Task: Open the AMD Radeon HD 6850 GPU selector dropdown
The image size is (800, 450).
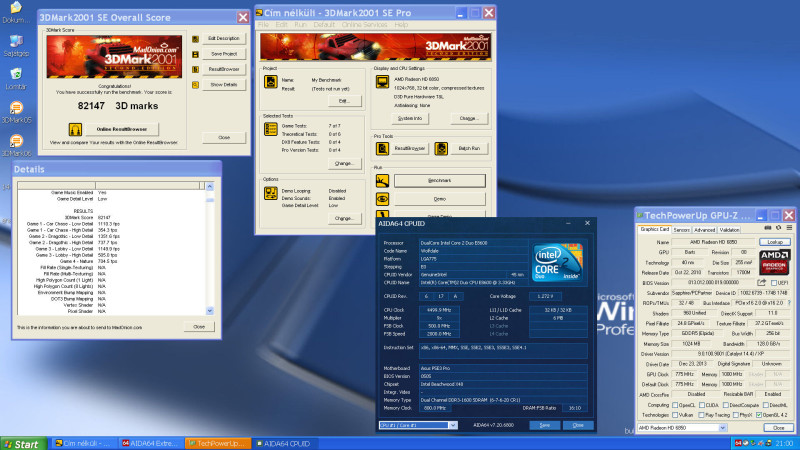Action: click(723, 428)
